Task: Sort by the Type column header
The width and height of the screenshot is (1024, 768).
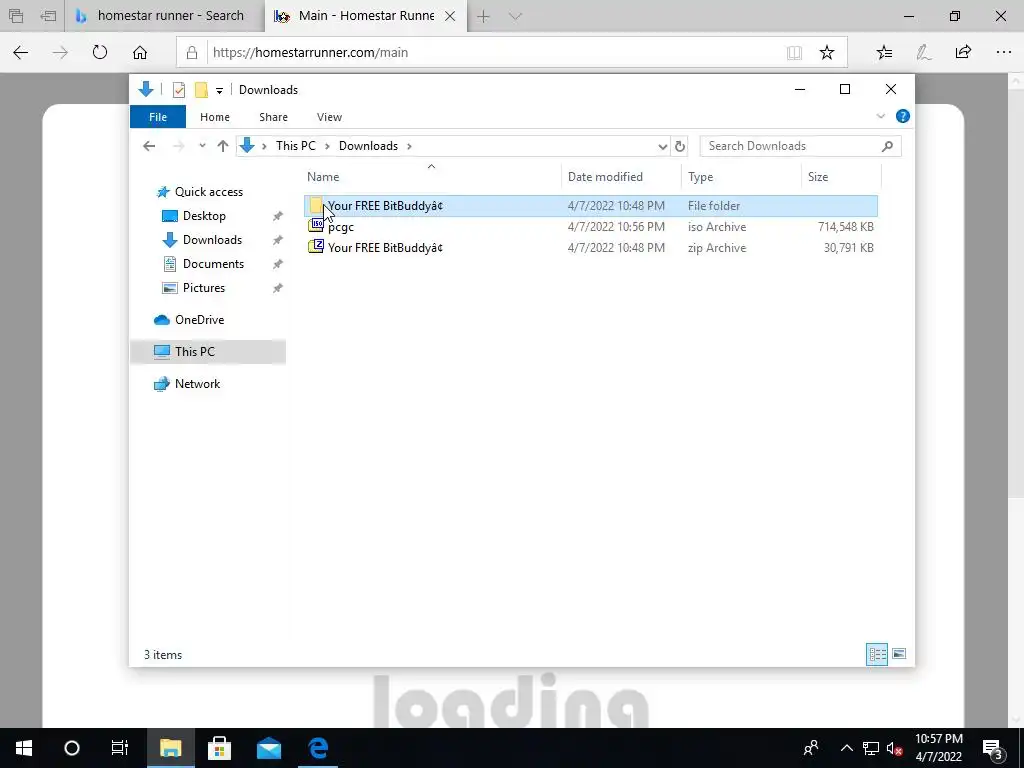Action: (741, 176)
